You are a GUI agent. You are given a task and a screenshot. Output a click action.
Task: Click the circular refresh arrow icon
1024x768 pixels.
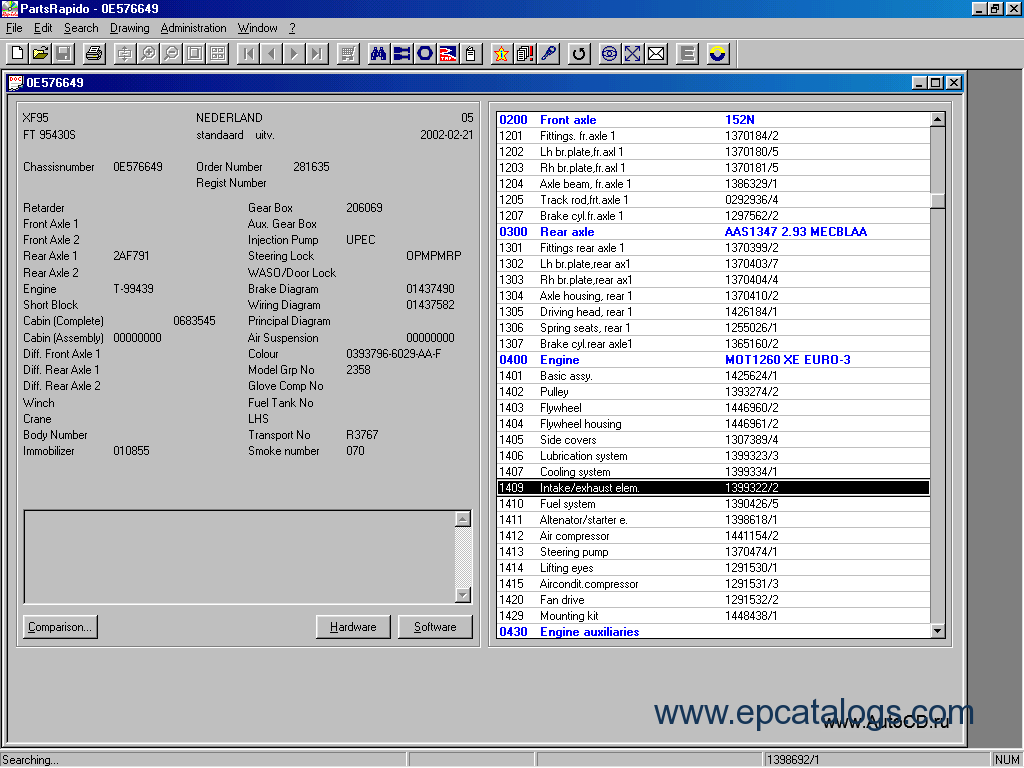[x=578, y=54]
